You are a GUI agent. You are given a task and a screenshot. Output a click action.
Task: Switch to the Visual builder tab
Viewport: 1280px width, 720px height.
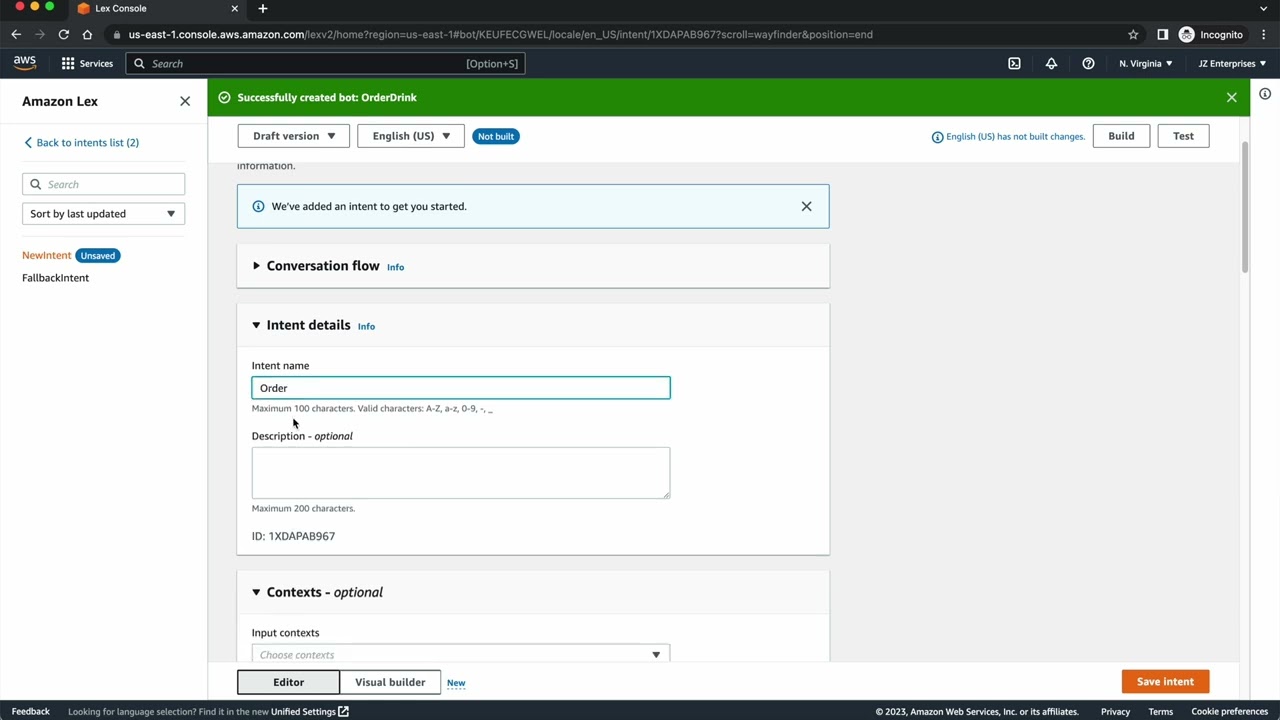390,682
